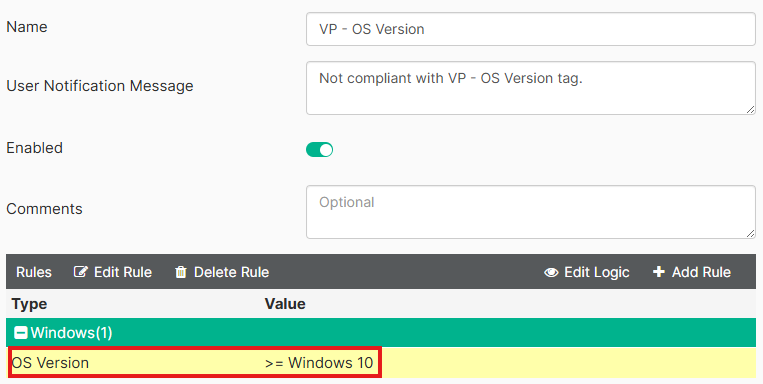
Task: Select the Edit Rule text button
Action: tap(123, 272)
